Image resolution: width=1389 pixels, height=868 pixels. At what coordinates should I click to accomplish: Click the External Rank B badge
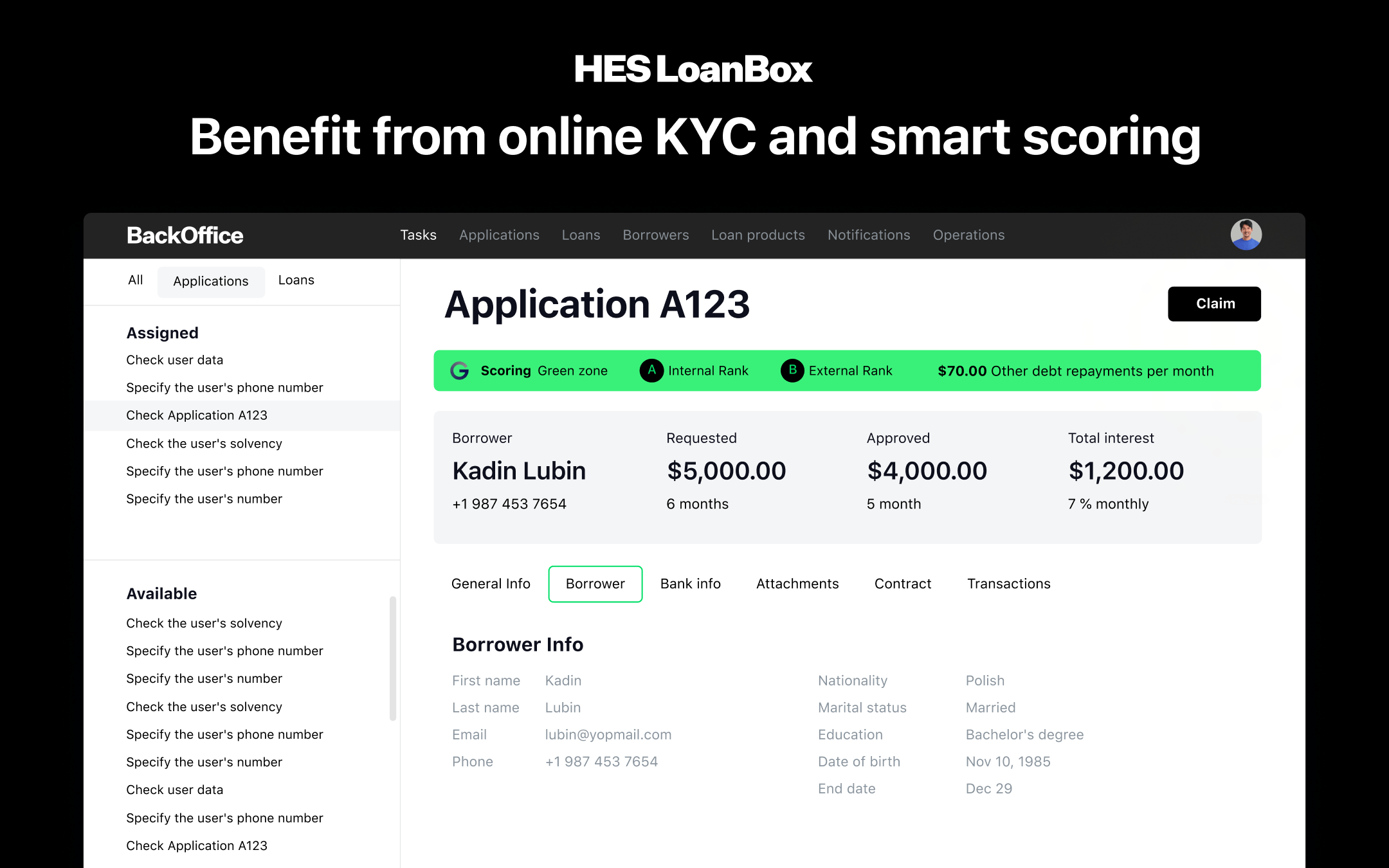coord(792,371)
